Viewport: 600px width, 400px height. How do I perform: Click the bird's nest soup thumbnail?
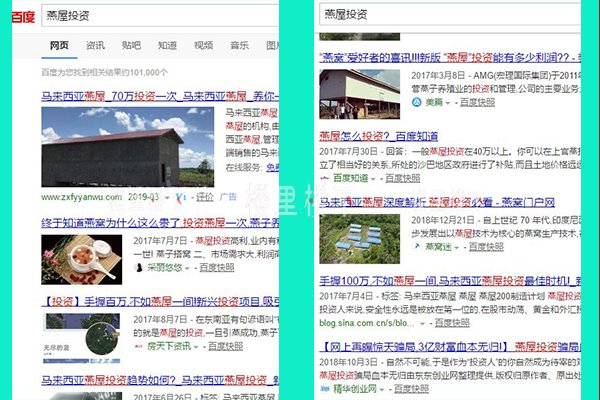(x=82, y=260)
